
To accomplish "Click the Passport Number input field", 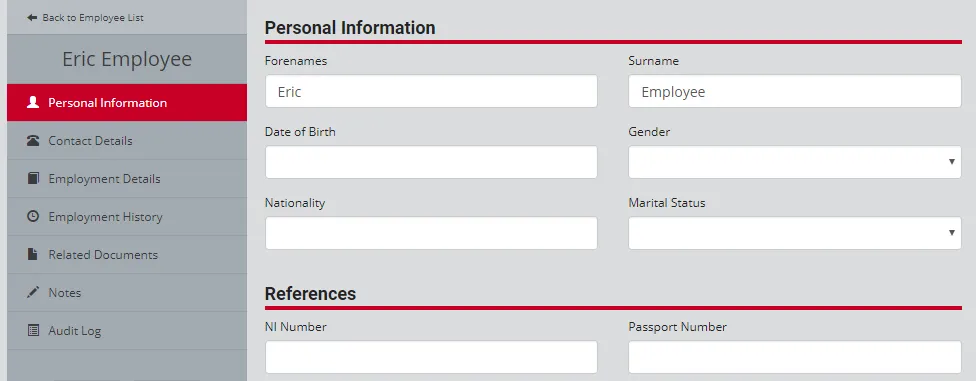I will 795,357.
